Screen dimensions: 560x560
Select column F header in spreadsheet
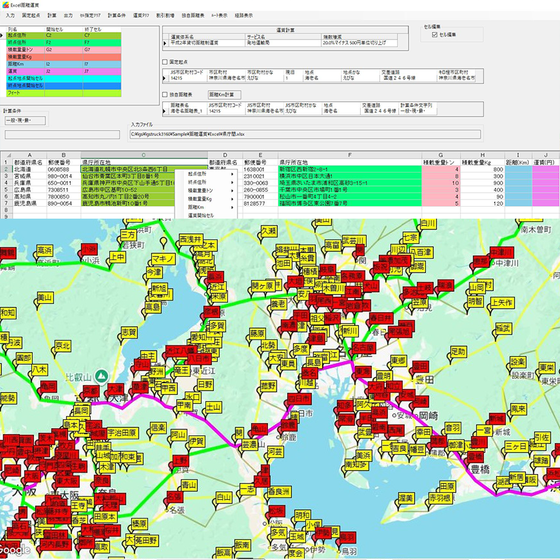coord(350,155)
